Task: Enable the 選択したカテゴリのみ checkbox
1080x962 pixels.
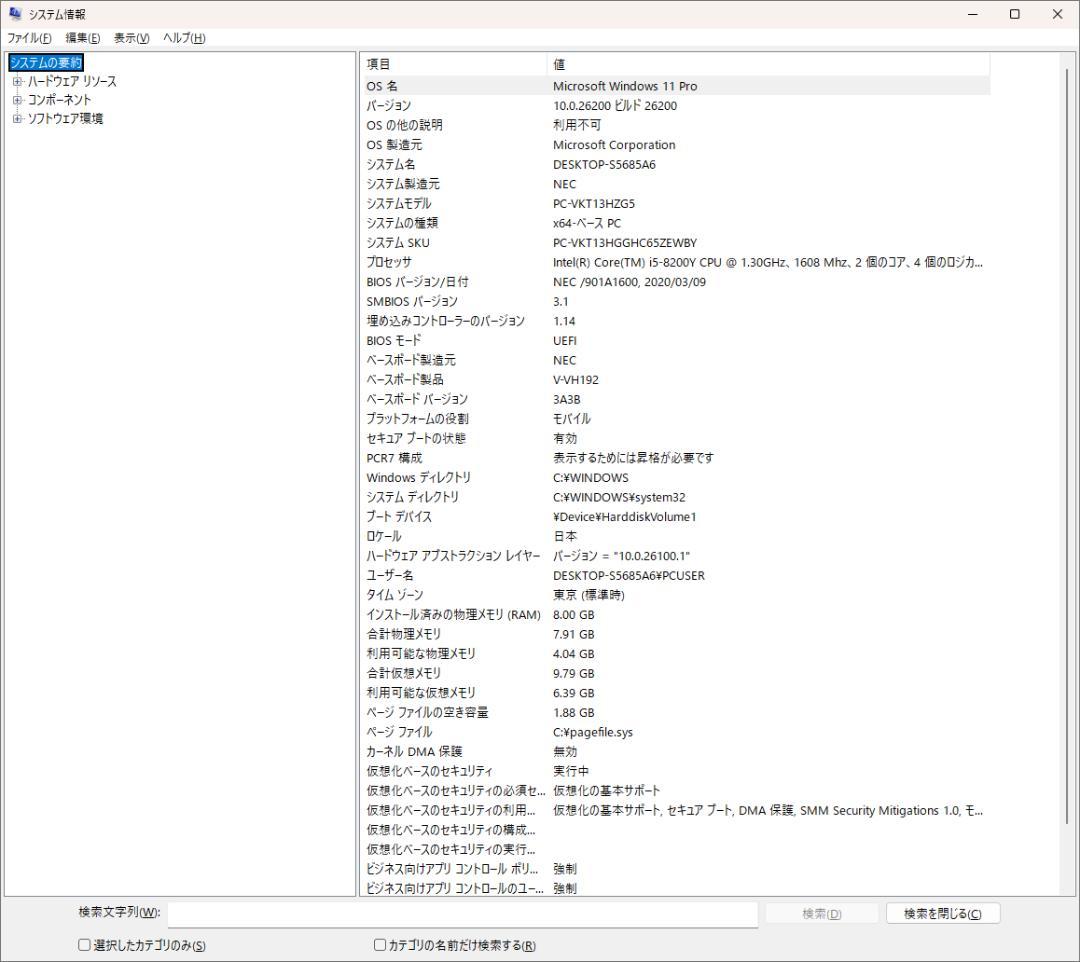Action: click(x=83, y=944)
